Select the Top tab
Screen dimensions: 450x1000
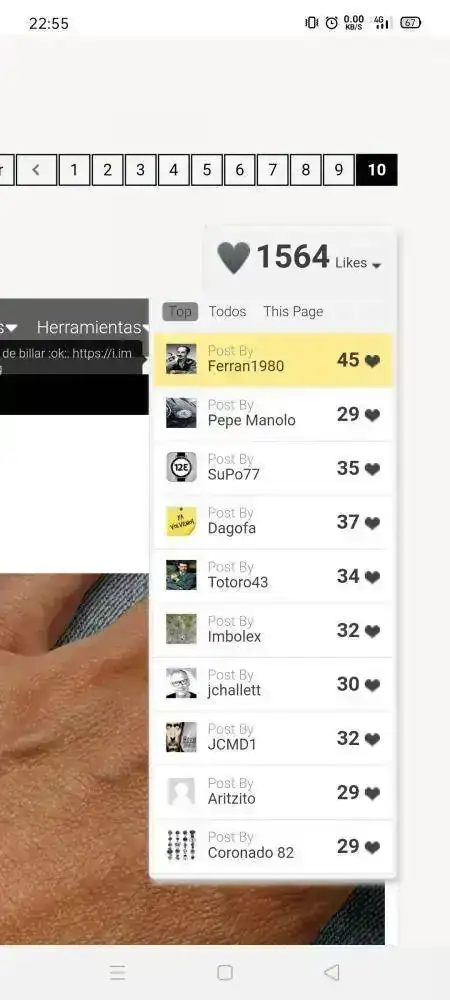pos(180,312)
